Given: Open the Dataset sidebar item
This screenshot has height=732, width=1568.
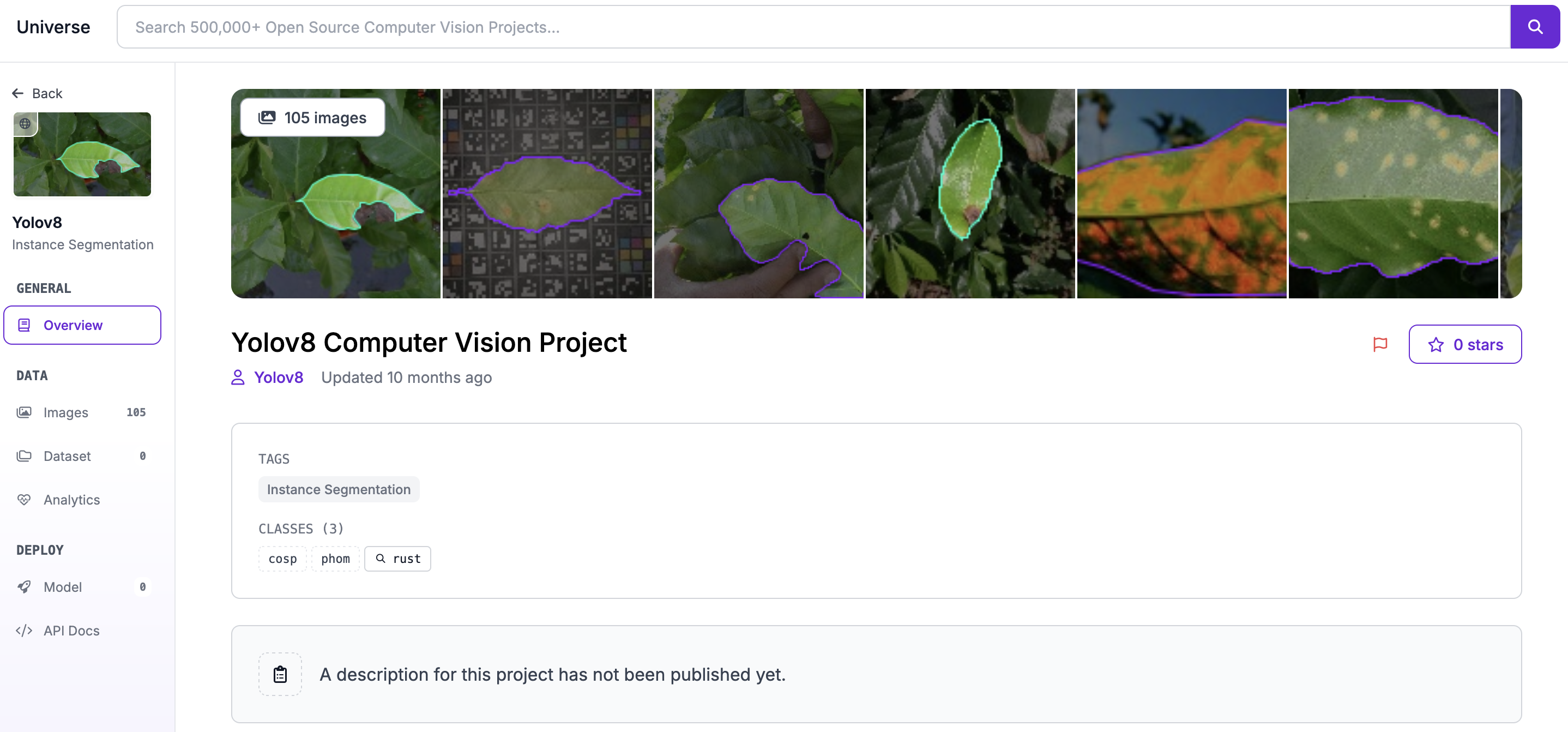Looking at the screenshot, I should (67, 456).
